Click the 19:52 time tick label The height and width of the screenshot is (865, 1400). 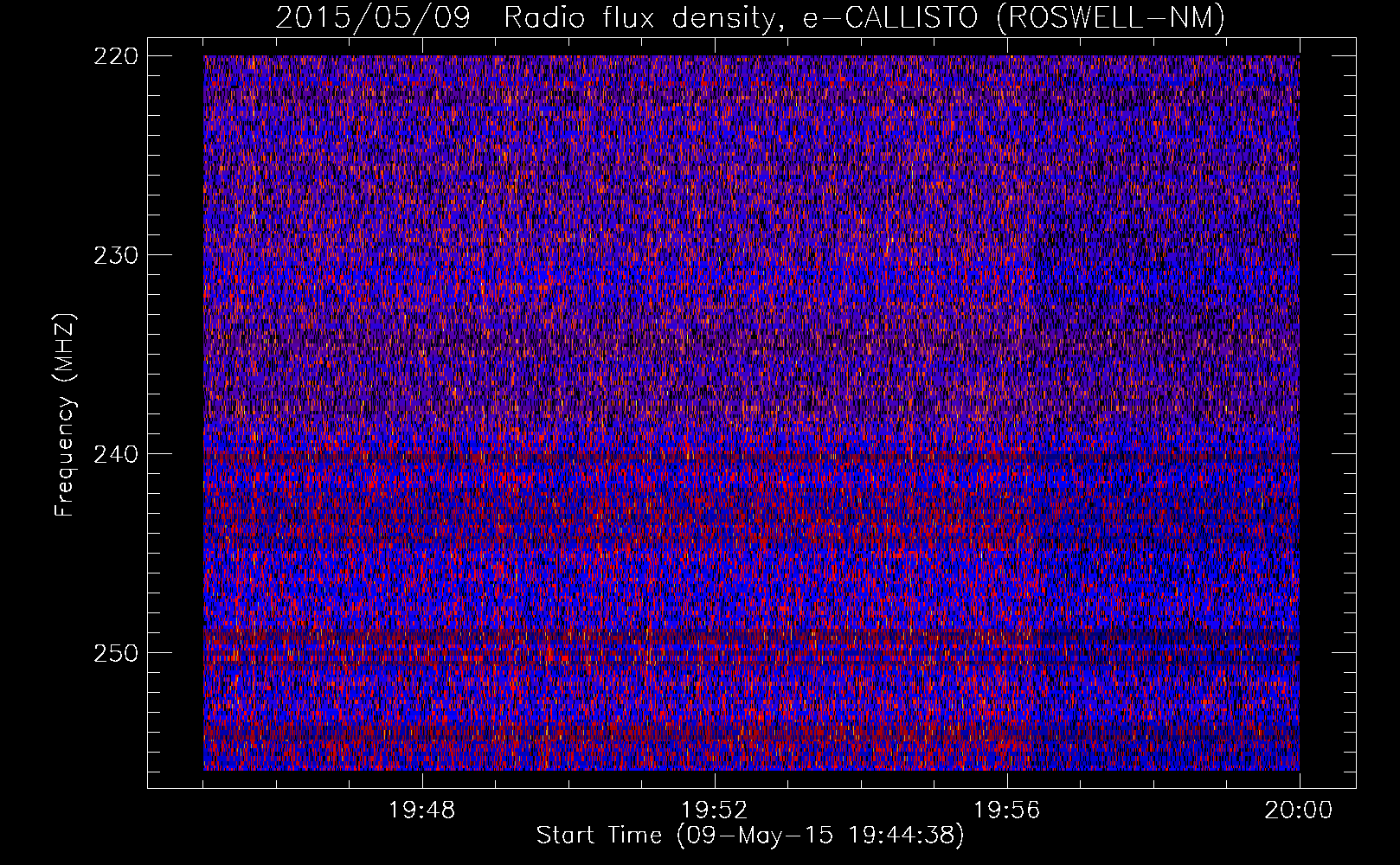pyautogui.click(x=715, y=811)
